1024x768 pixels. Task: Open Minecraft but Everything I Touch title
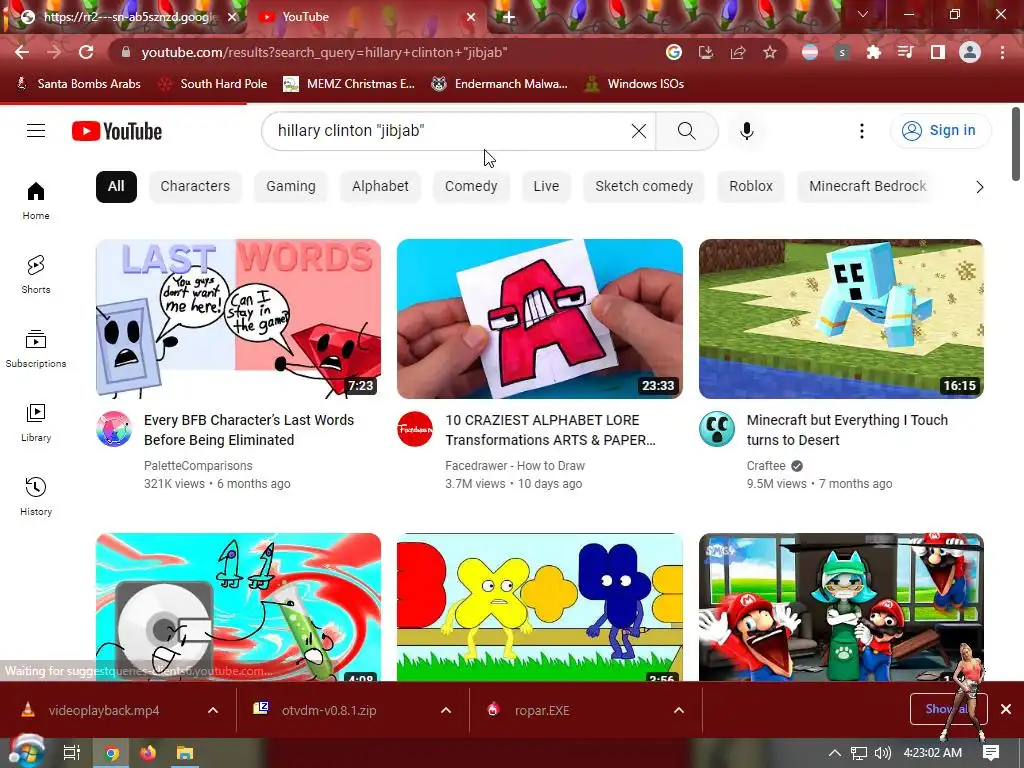pos(847,430)
